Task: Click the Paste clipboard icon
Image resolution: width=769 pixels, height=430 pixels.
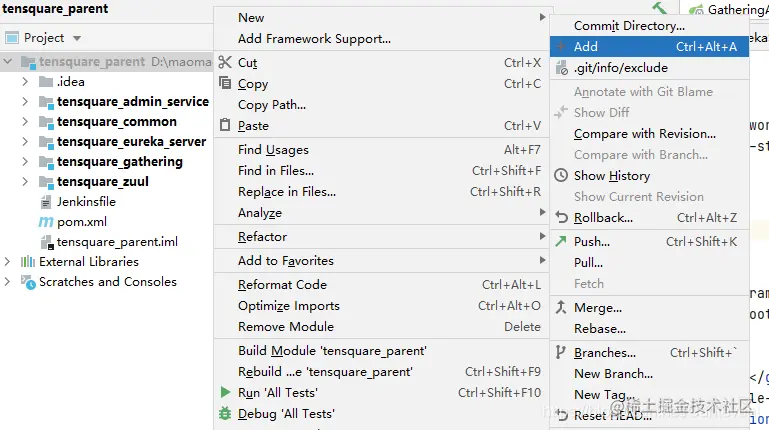Action: pyautogui.click(x=225, y=125)
